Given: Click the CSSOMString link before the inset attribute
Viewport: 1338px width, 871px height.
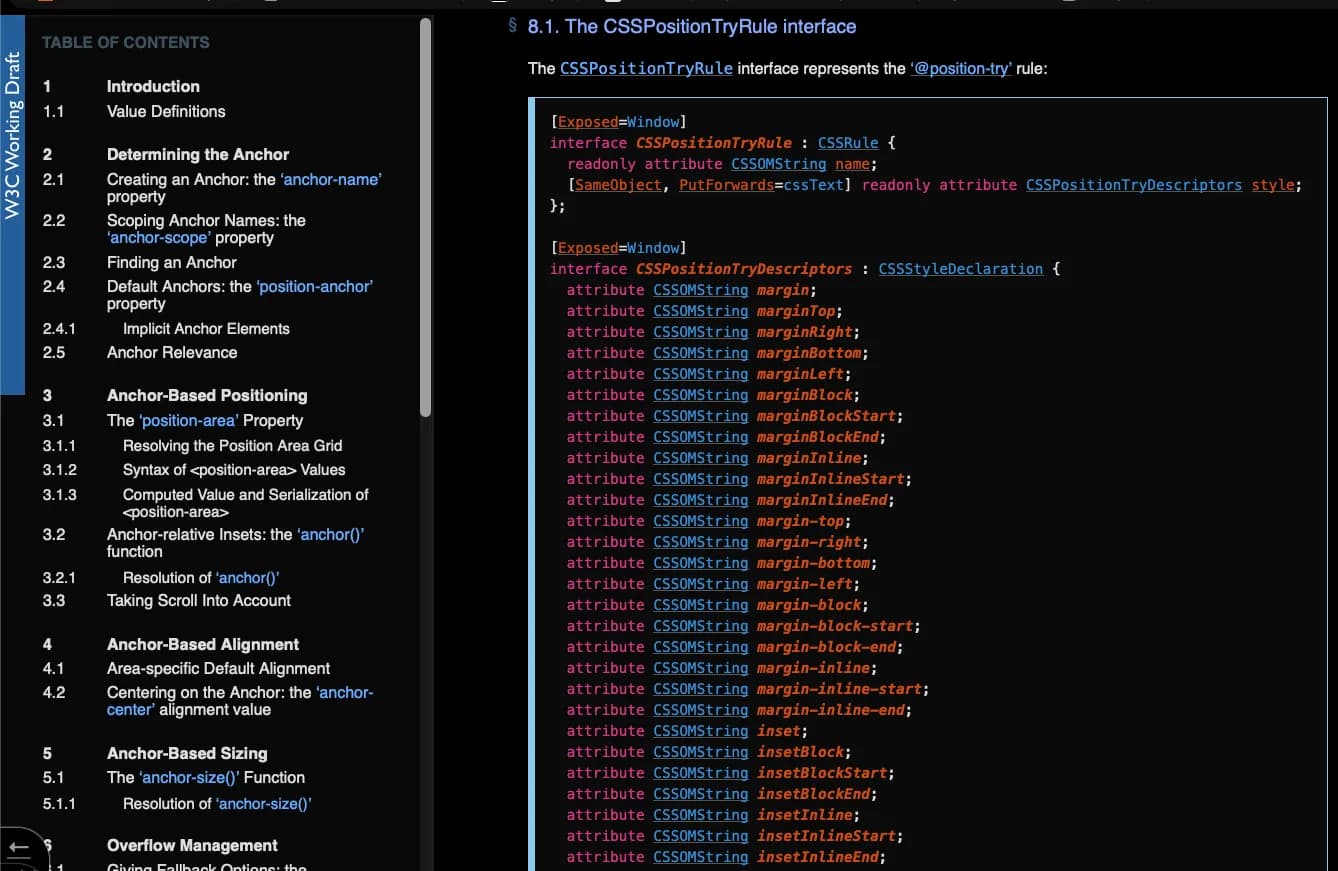Looking at the screenshot, I should (x=701, y=731).
